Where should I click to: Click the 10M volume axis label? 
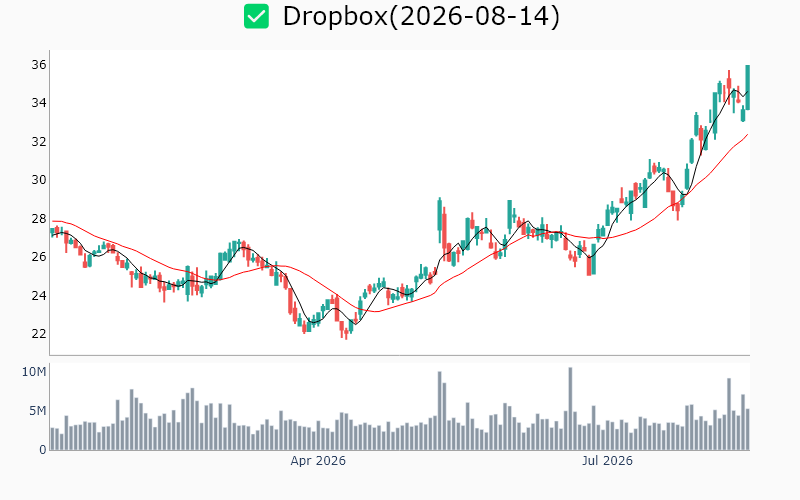[x=34, y=372]
